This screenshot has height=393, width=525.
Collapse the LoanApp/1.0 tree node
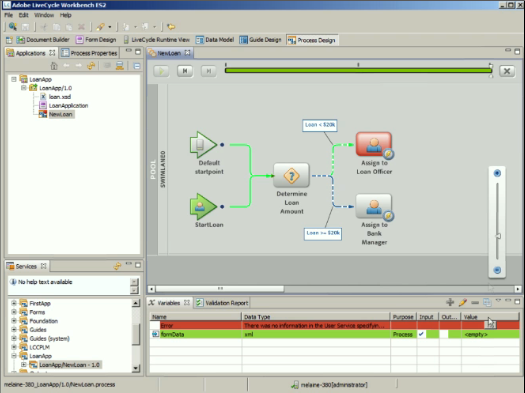tap(24, 88)
